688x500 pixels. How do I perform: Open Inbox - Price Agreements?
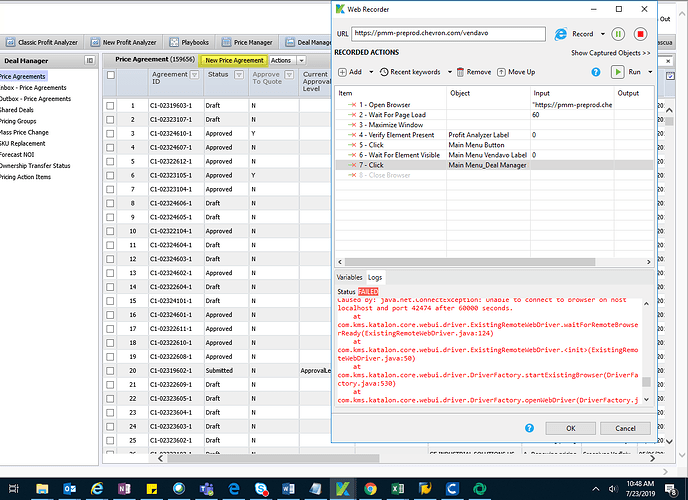33,88
